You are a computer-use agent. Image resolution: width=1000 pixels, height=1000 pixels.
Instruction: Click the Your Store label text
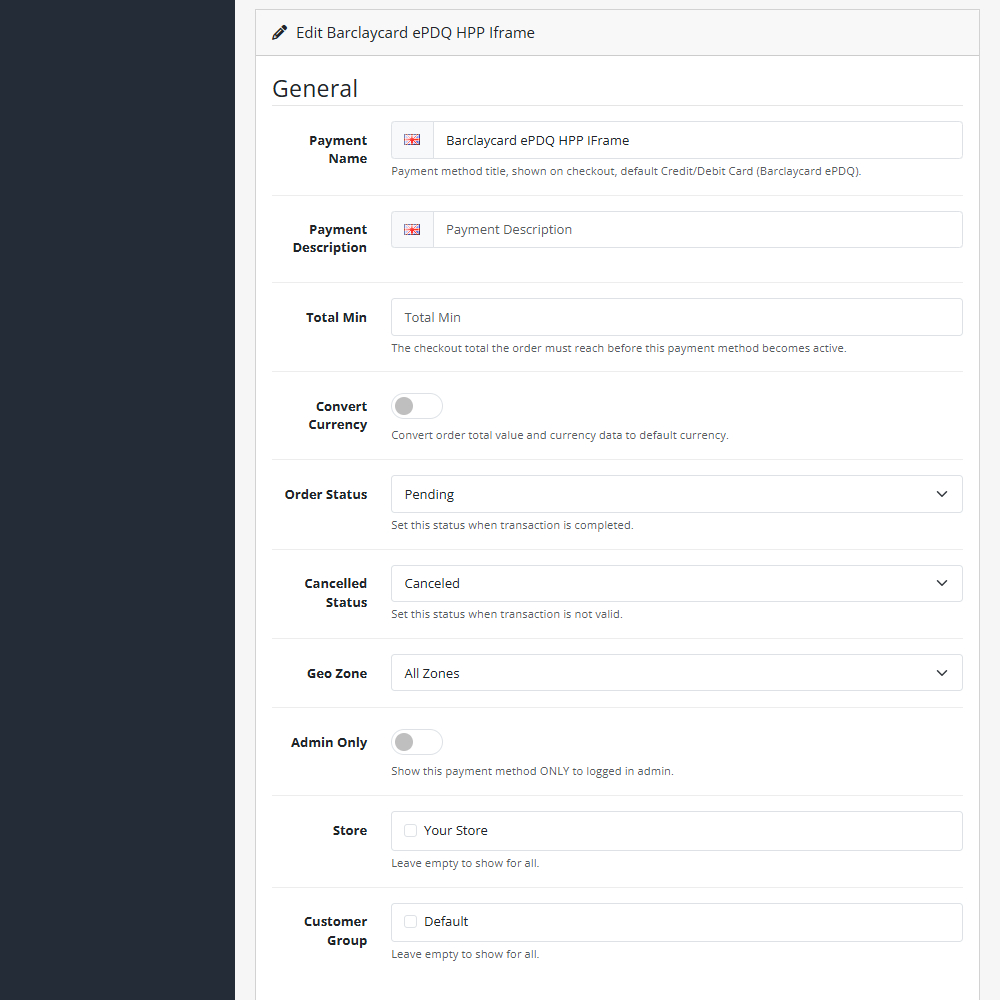pyautogui.click(x=455, y=830)
